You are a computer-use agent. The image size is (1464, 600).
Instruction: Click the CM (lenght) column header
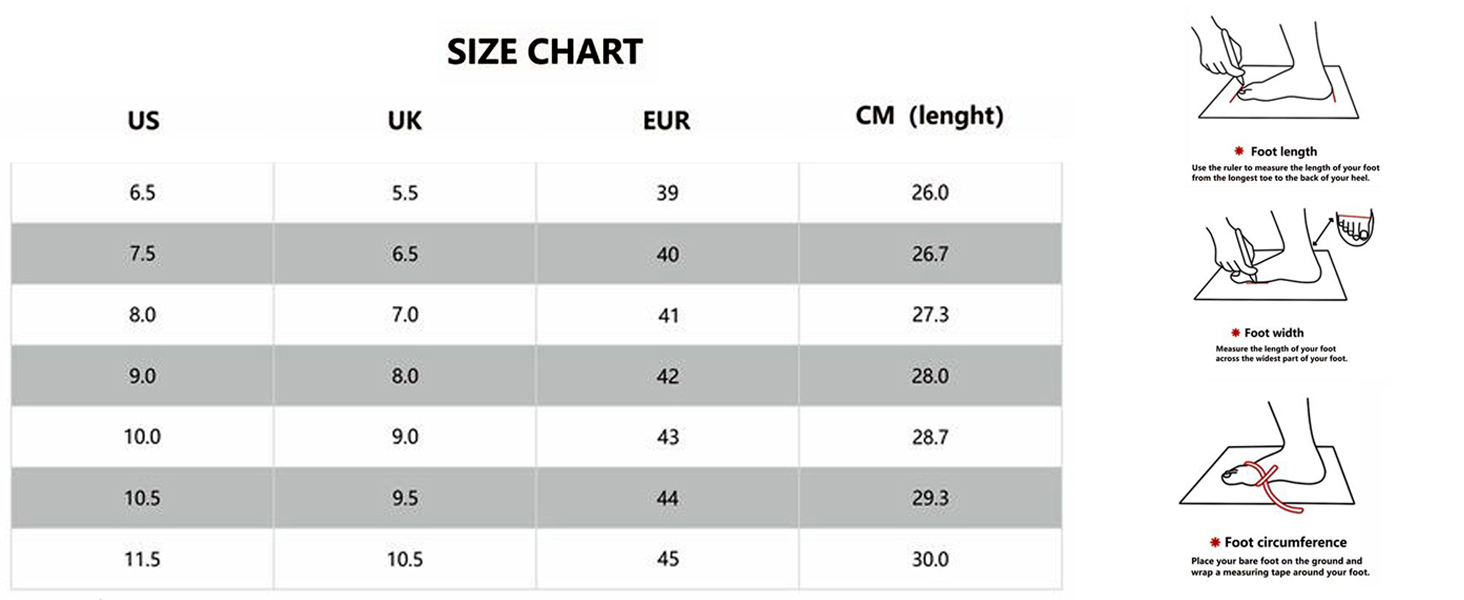pyautogui.click(x=929, y=116)
